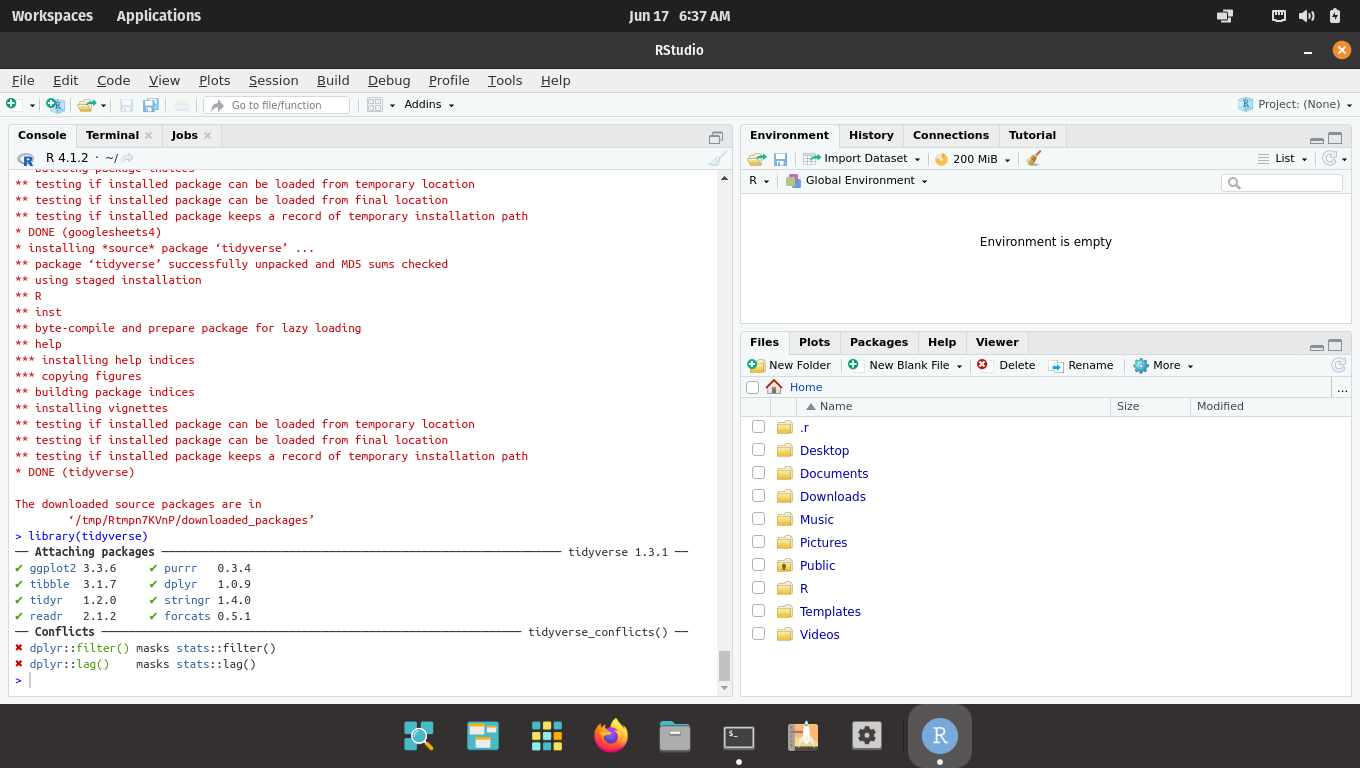The width and height of the screenshot is (1360, 768).
Task: Switch to the Connections tab
Action: [951, 136]
